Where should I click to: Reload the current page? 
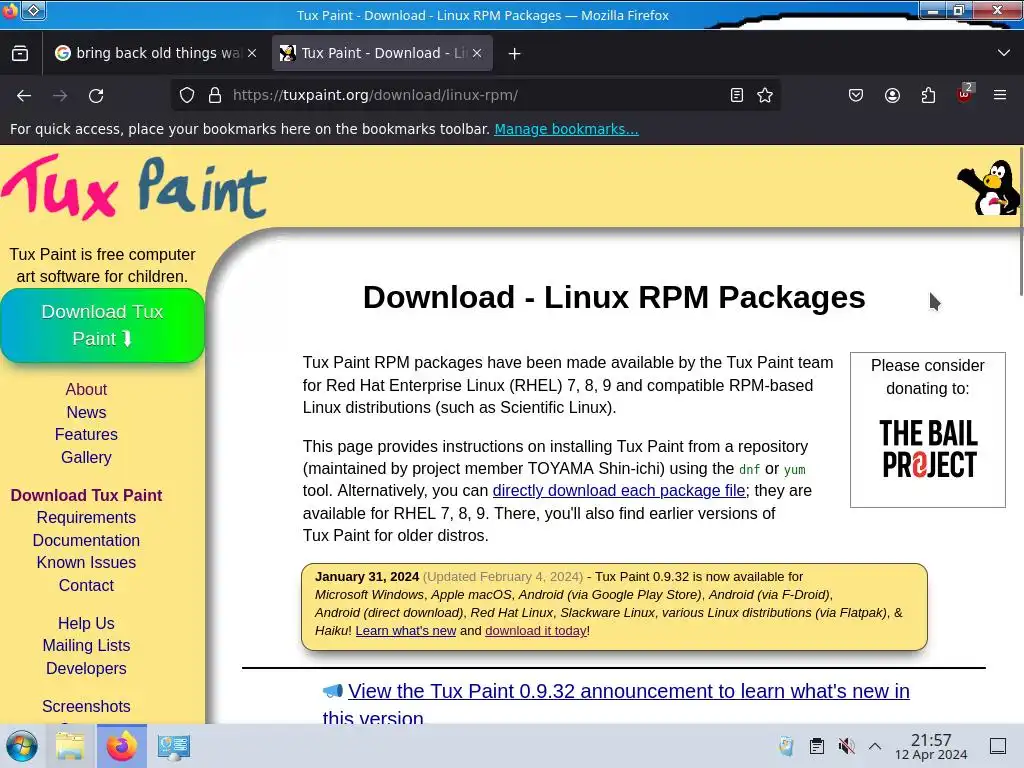[x=96, y=95]
